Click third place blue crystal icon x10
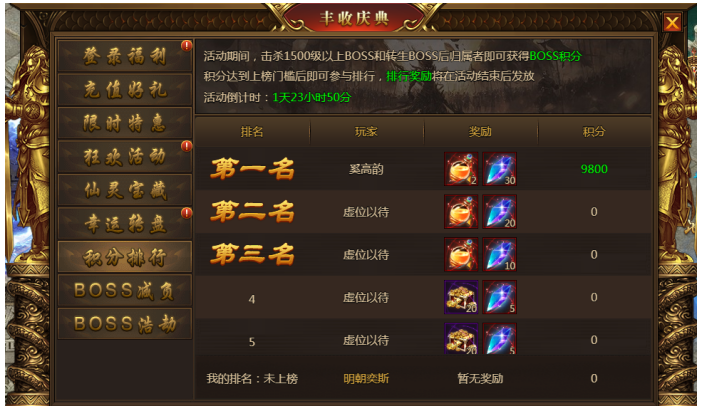 coord(499,255)
